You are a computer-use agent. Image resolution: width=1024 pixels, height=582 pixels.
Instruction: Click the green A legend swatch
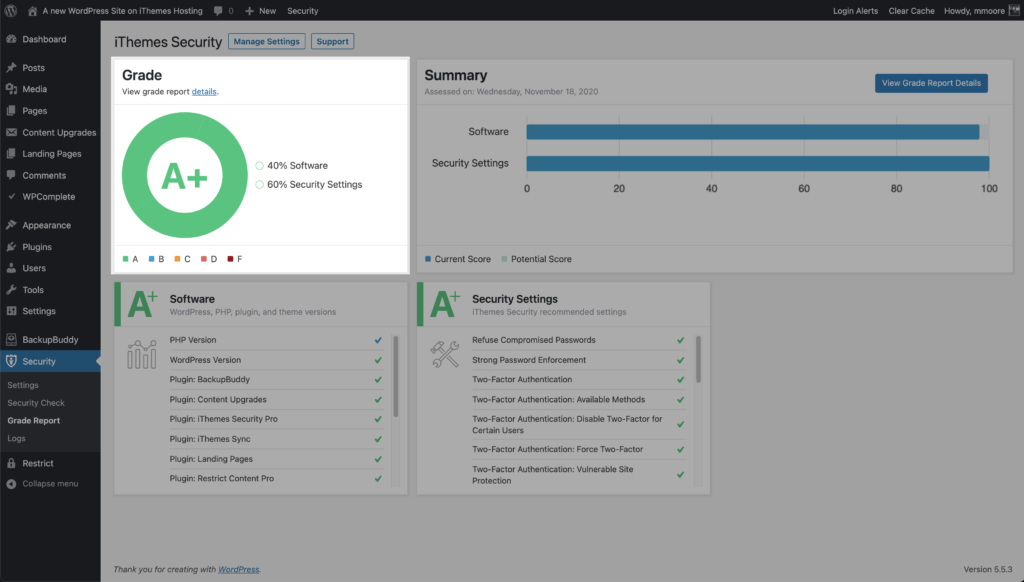click(125, 259)
